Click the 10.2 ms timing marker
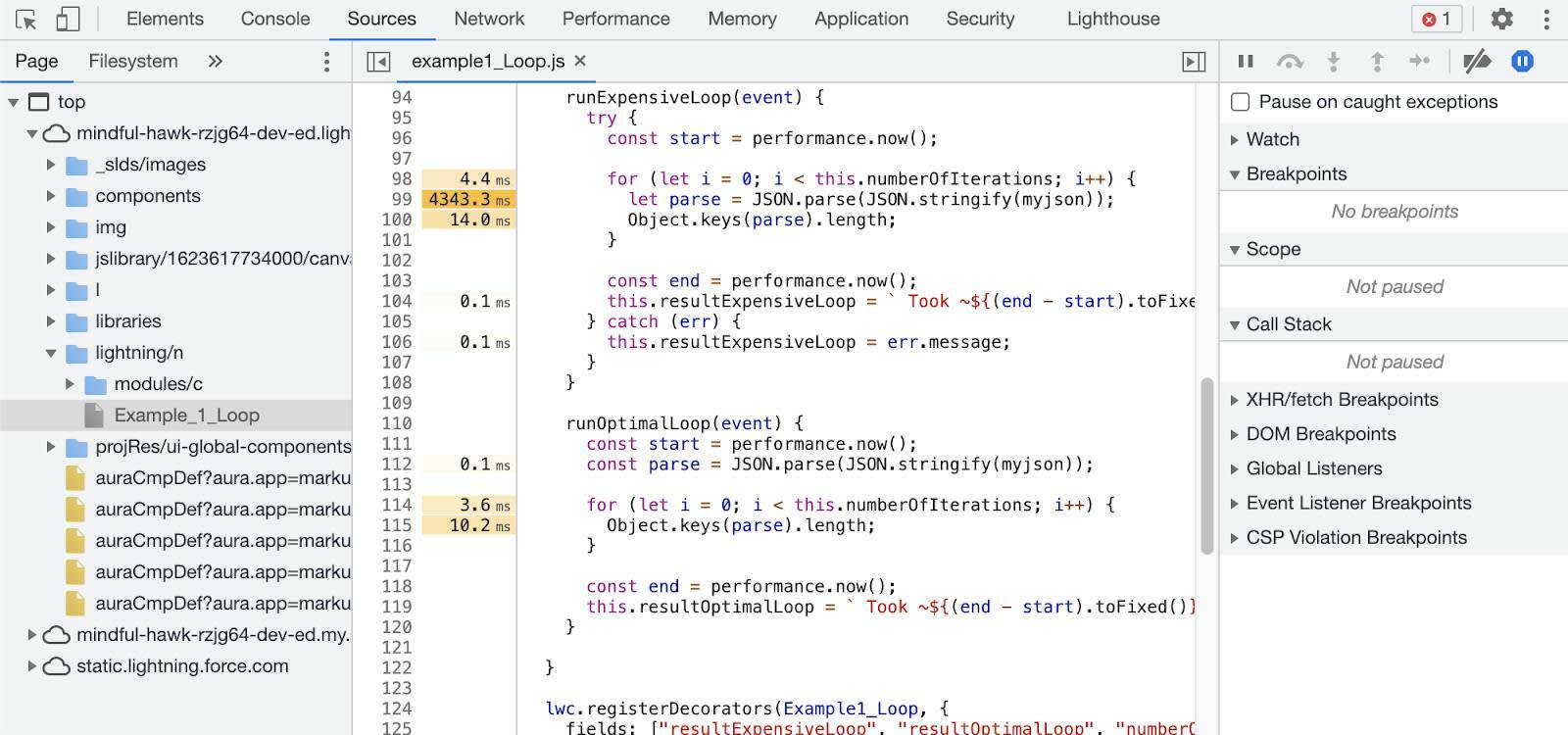The image size is (1568, 735). [x=468, y=525]
